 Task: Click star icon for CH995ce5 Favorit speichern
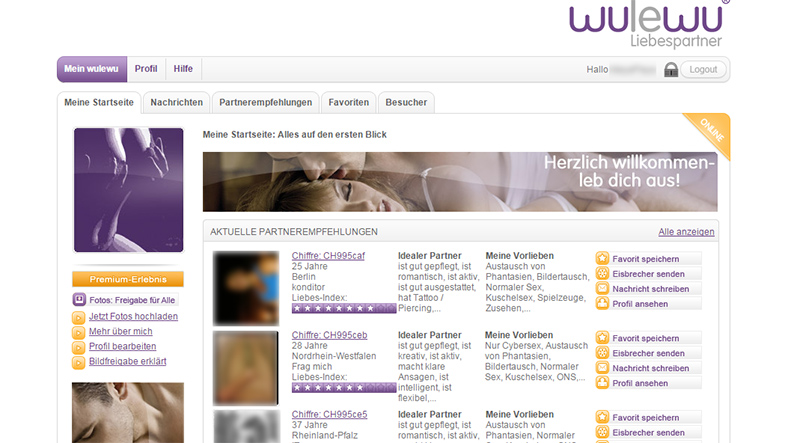tap(603, 417)
